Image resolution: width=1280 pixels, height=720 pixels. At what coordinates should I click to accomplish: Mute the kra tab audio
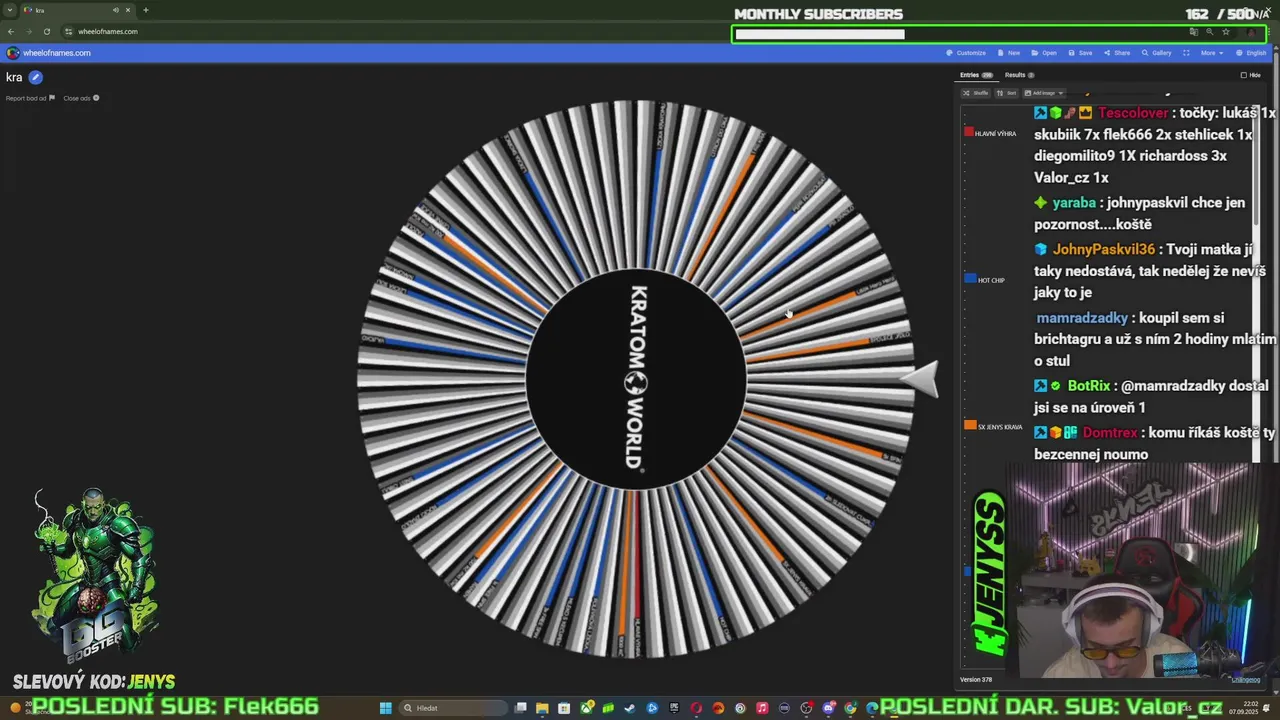115,10
